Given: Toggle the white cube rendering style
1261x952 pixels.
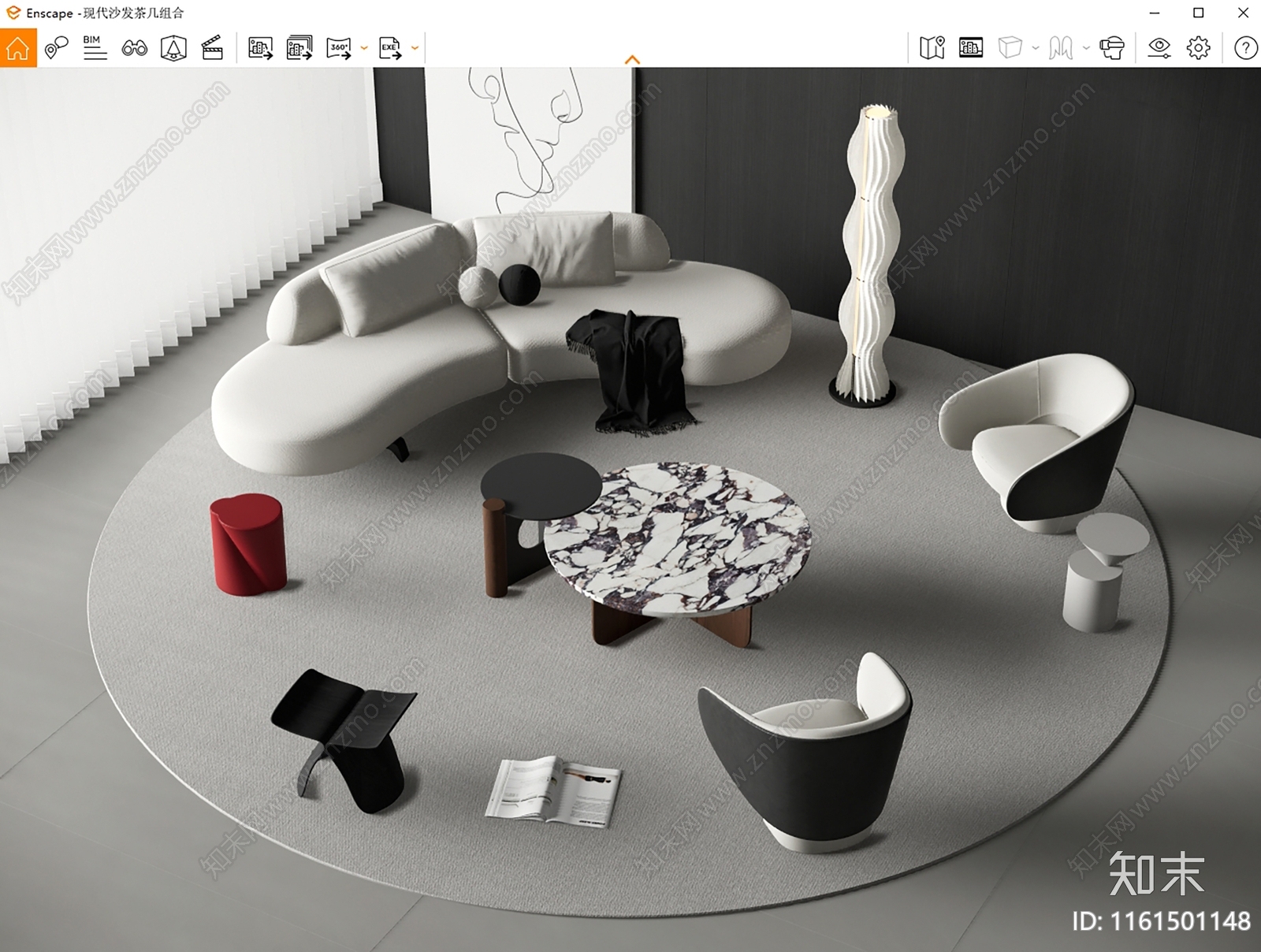Looking at the screenshot, I should 1010,48.
